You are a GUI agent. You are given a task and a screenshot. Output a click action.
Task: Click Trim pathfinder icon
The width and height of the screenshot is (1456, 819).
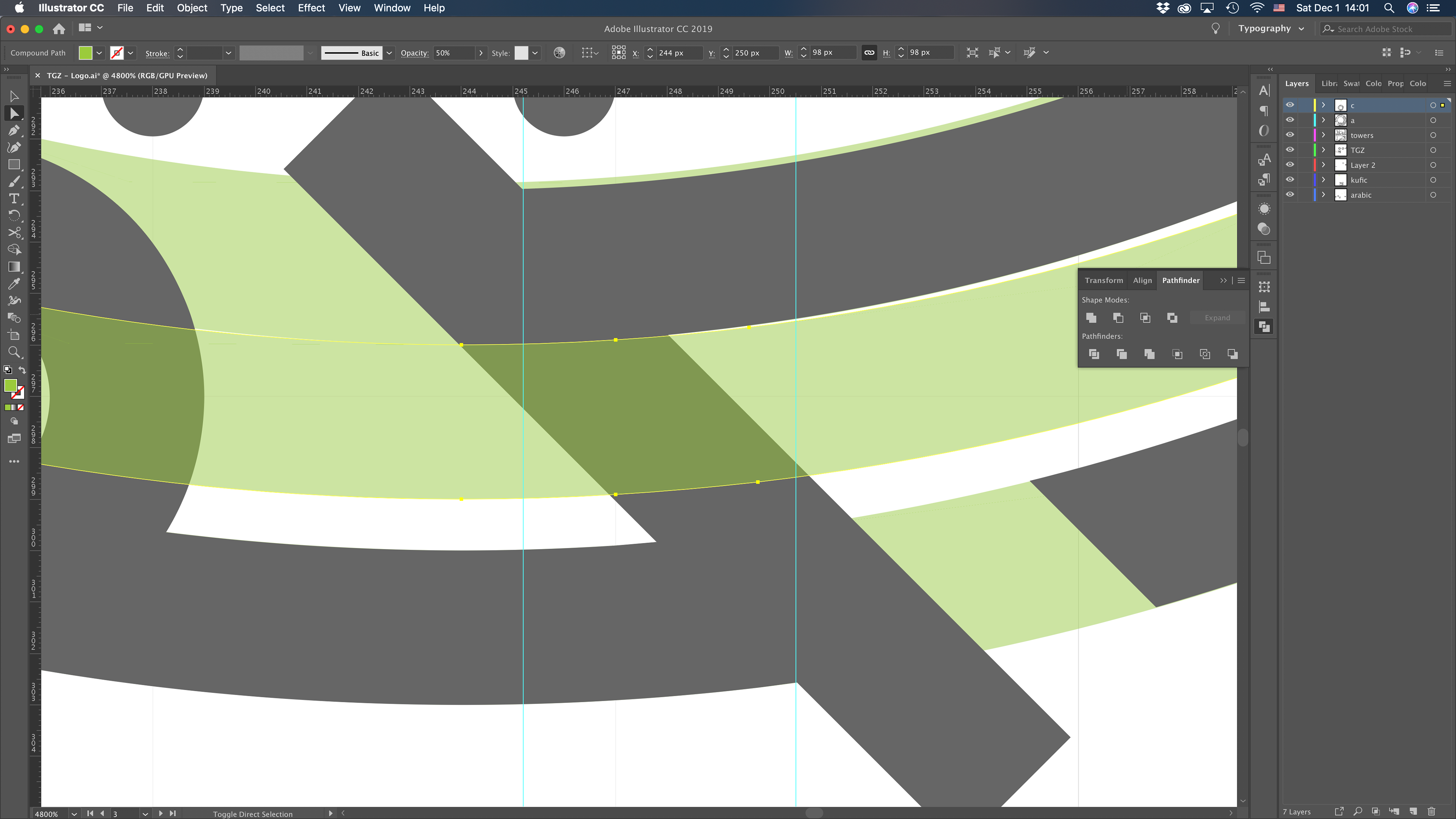pos(1122,354)
